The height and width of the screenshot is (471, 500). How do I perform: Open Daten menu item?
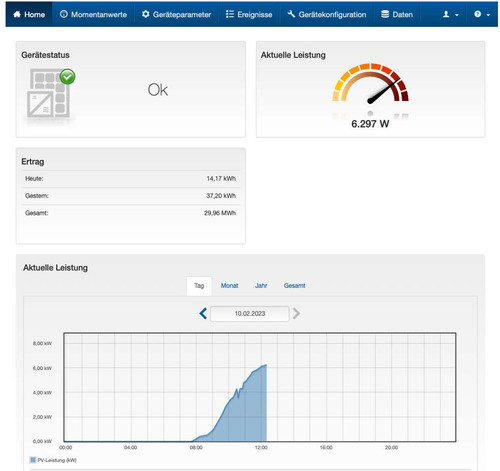(397, 14)
